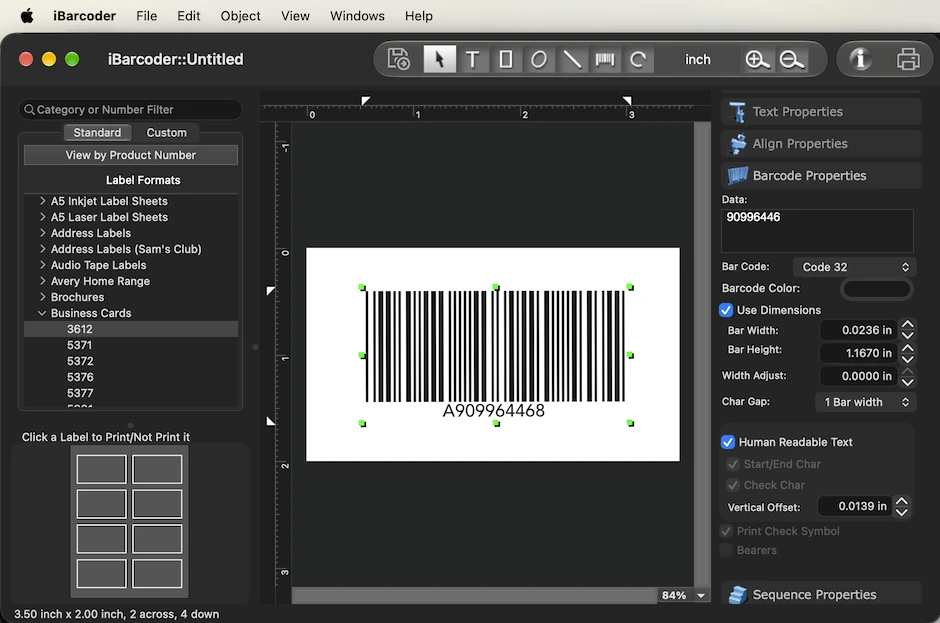Collapse the Business Cards category
This screenshot has height=623, width=940.
[x=42, y=313]
